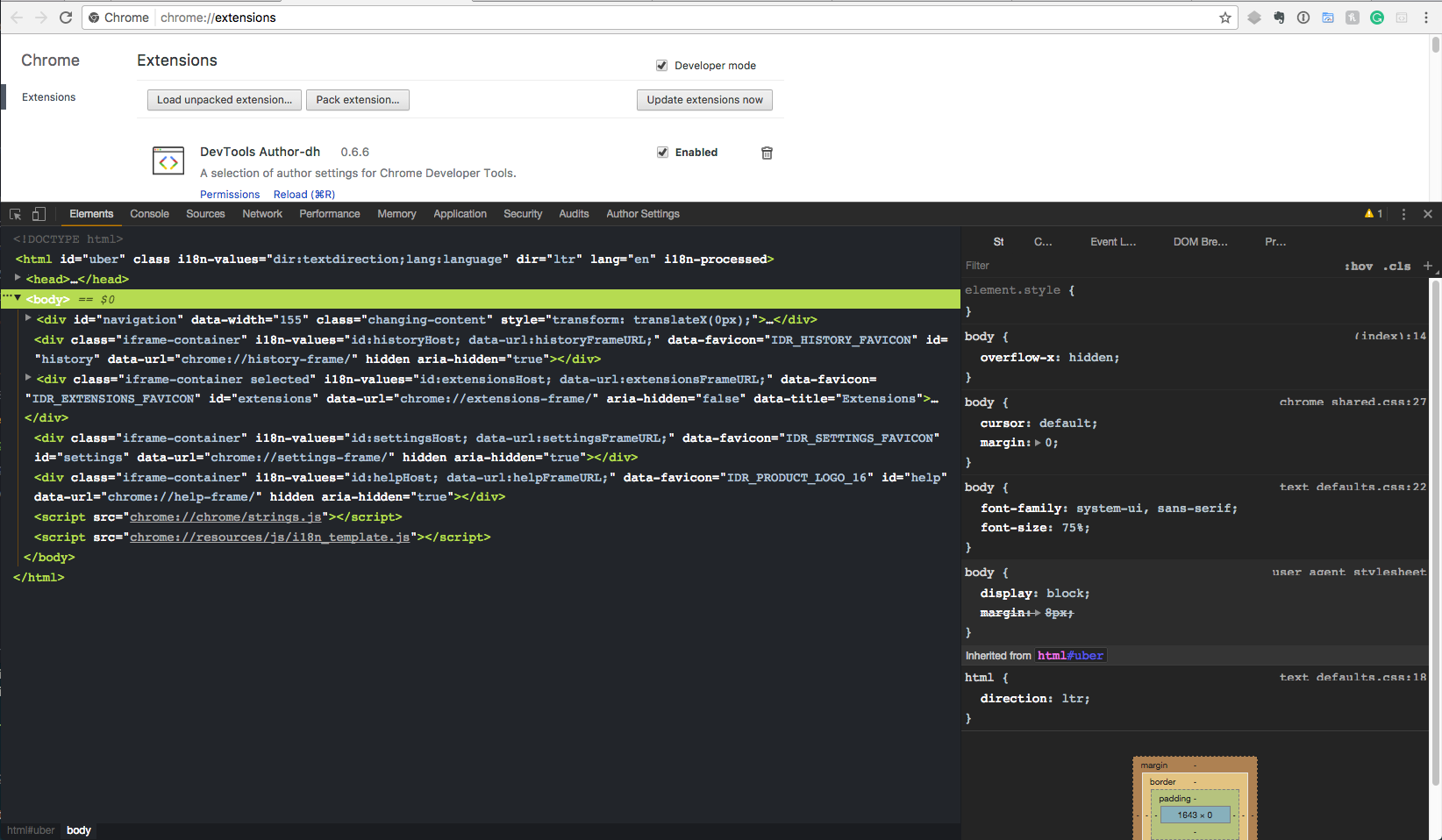Open the Author Settings tab
1442x840 pixels.
click(642, 214)
